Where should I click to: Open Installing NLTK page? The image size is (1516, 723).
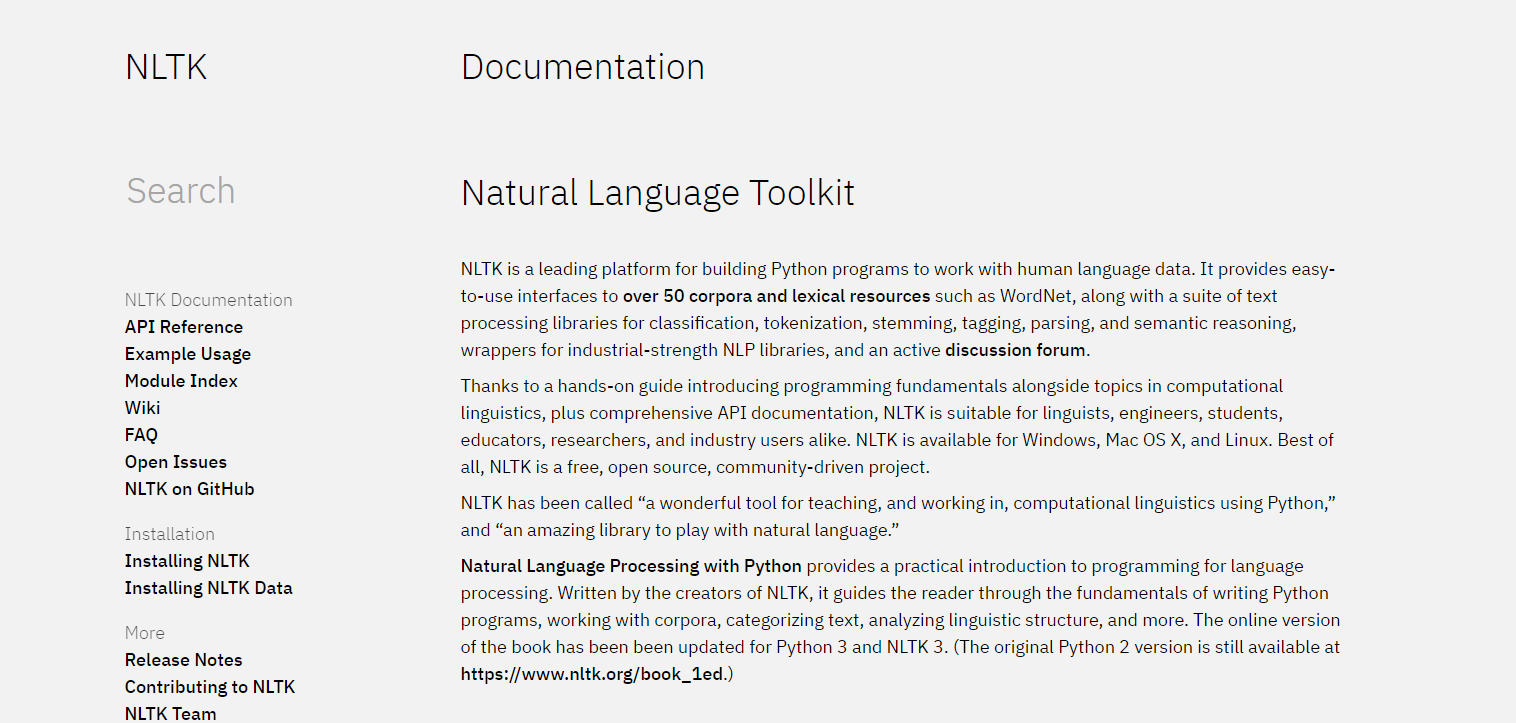[x=187, y=561]
